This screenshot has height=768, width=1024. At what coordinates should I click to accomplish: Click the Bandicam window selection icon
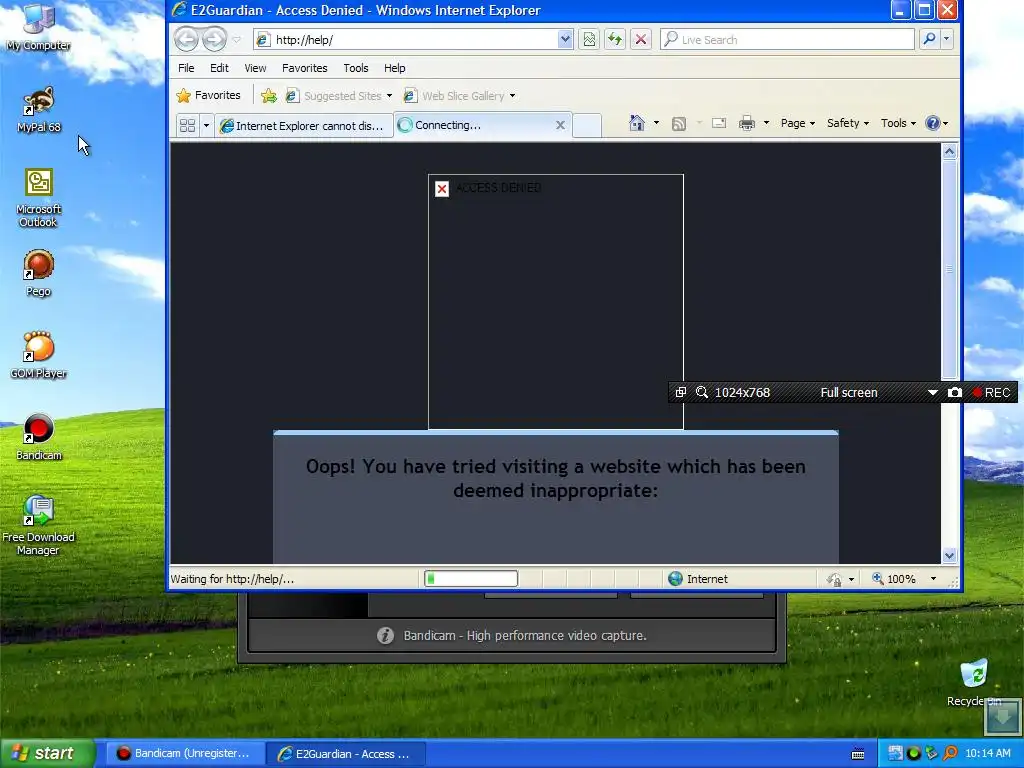pyautogui.click(x=680, y=392)
